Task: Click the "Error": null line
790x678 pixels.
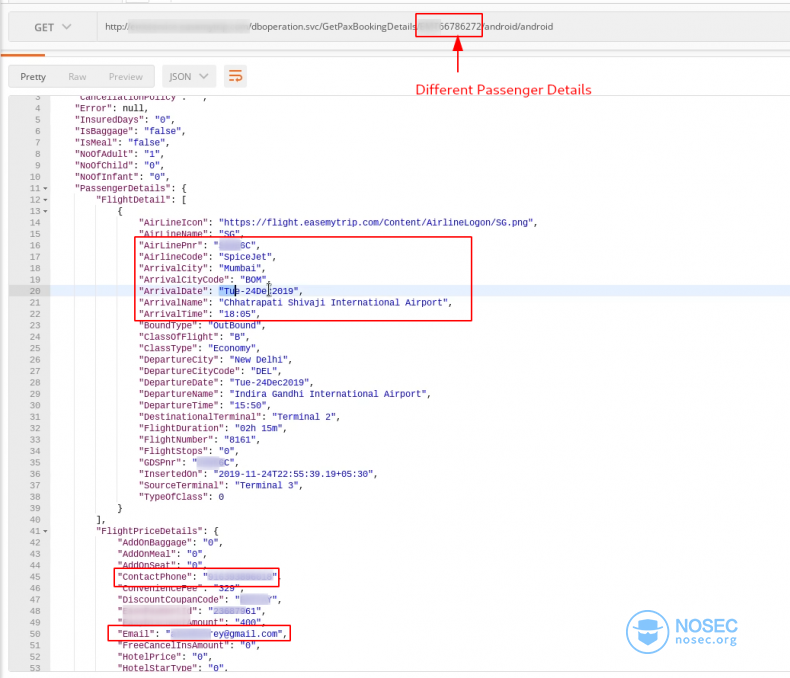Action: 111,108
